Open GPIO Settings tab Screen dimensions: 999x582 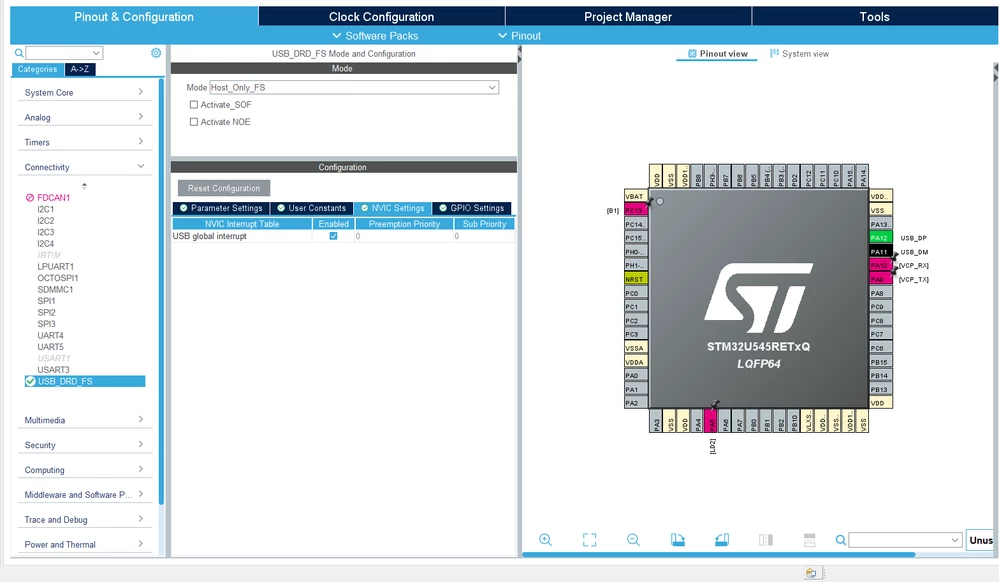471,208
